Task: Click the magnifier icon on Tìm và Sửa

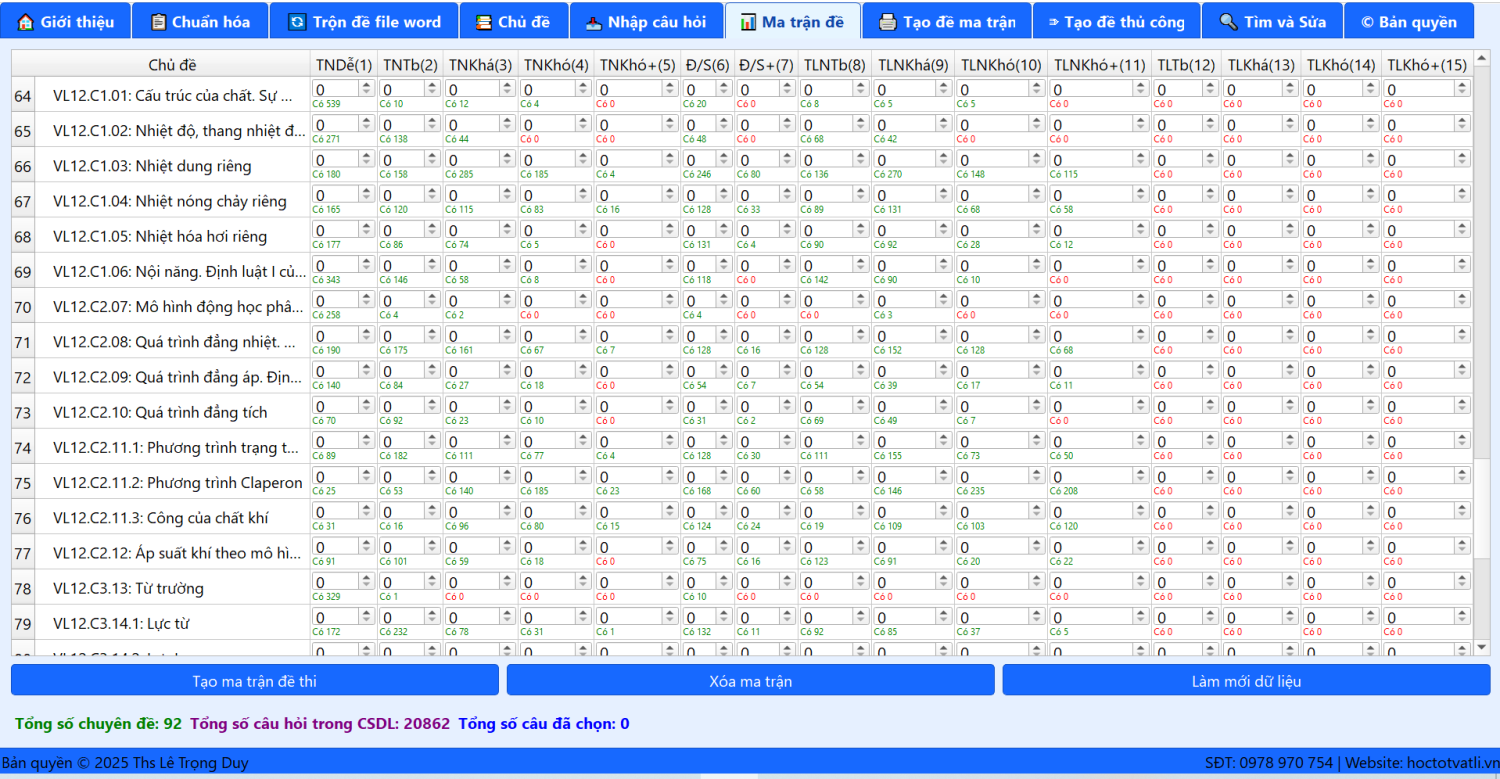Action: 1227,22
